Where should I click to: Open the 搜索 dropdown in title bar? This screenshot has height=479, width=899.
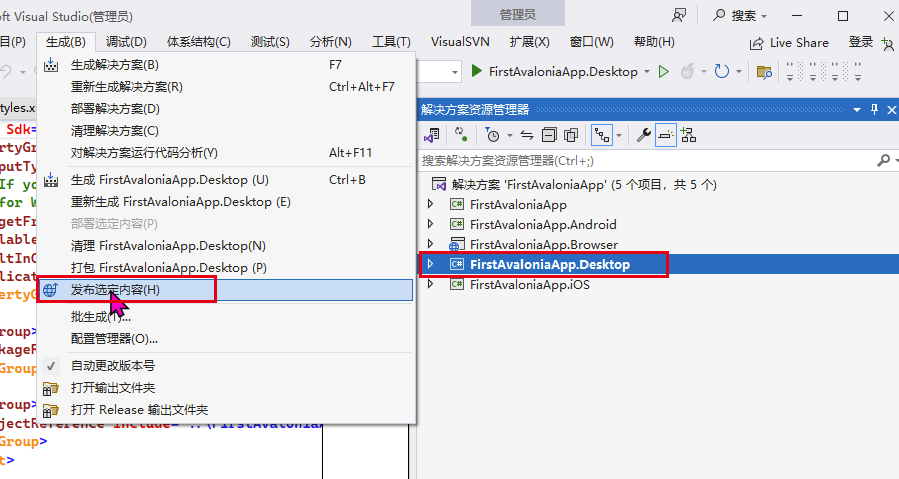tap(764, 17)
